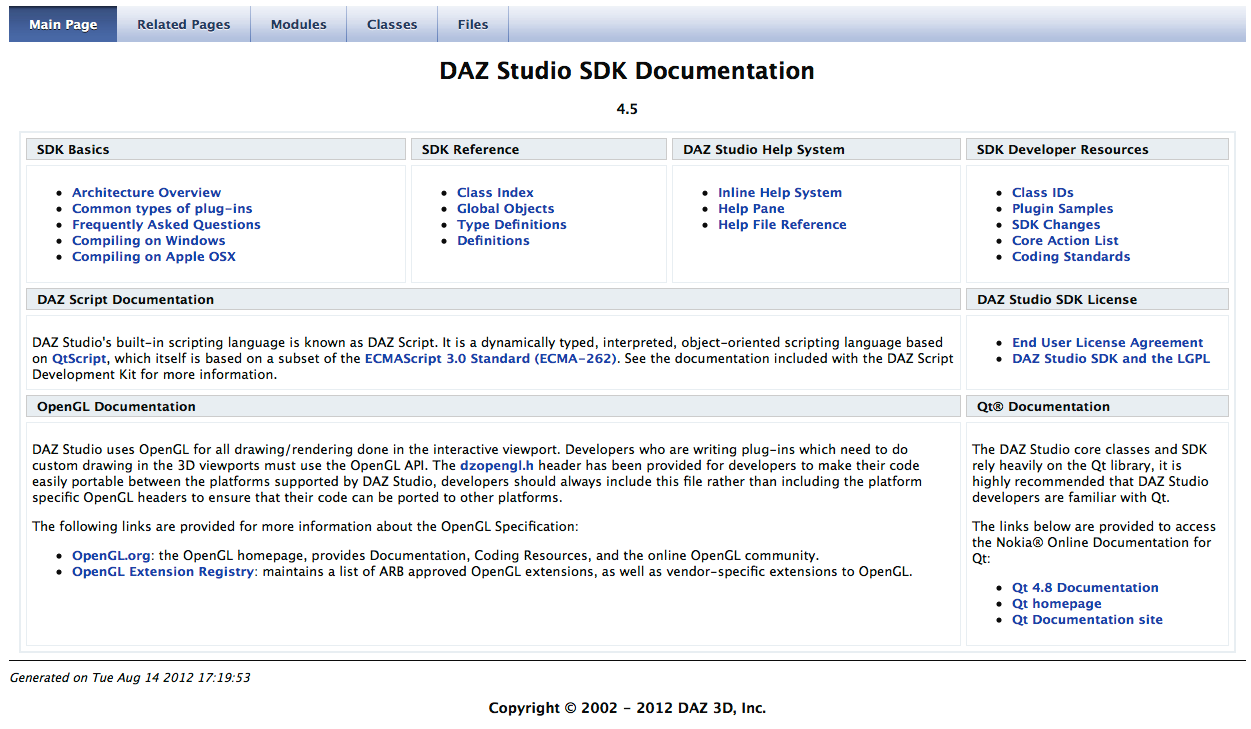Visit the Qt homepage link
This screenshot has width=1251, height=729.
pos(1057,604)
